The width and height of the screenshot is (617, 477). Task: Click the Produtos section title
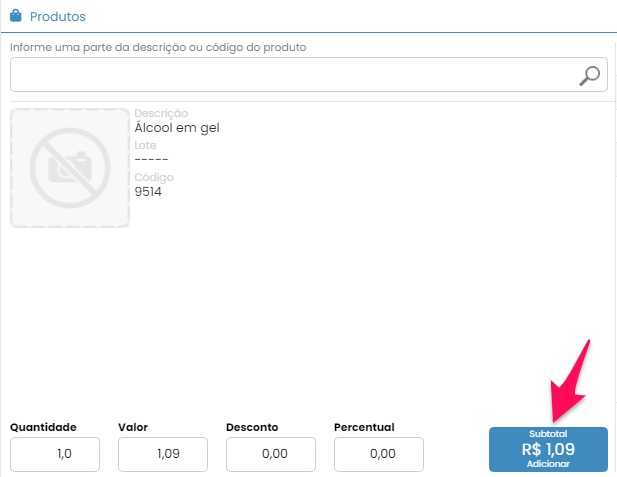click(58, 17)
